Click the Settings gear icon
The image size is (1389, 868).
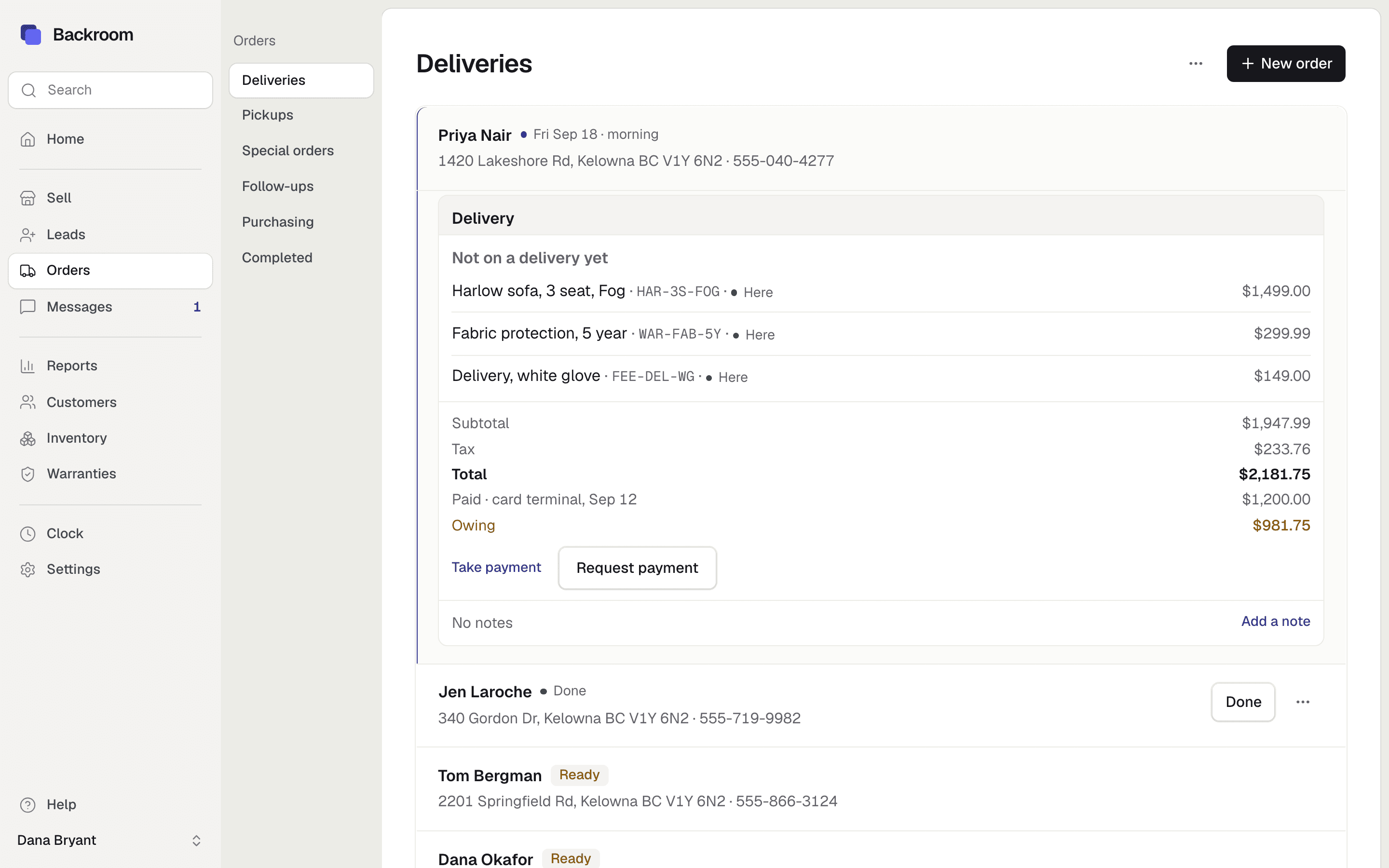pos(27,569)
